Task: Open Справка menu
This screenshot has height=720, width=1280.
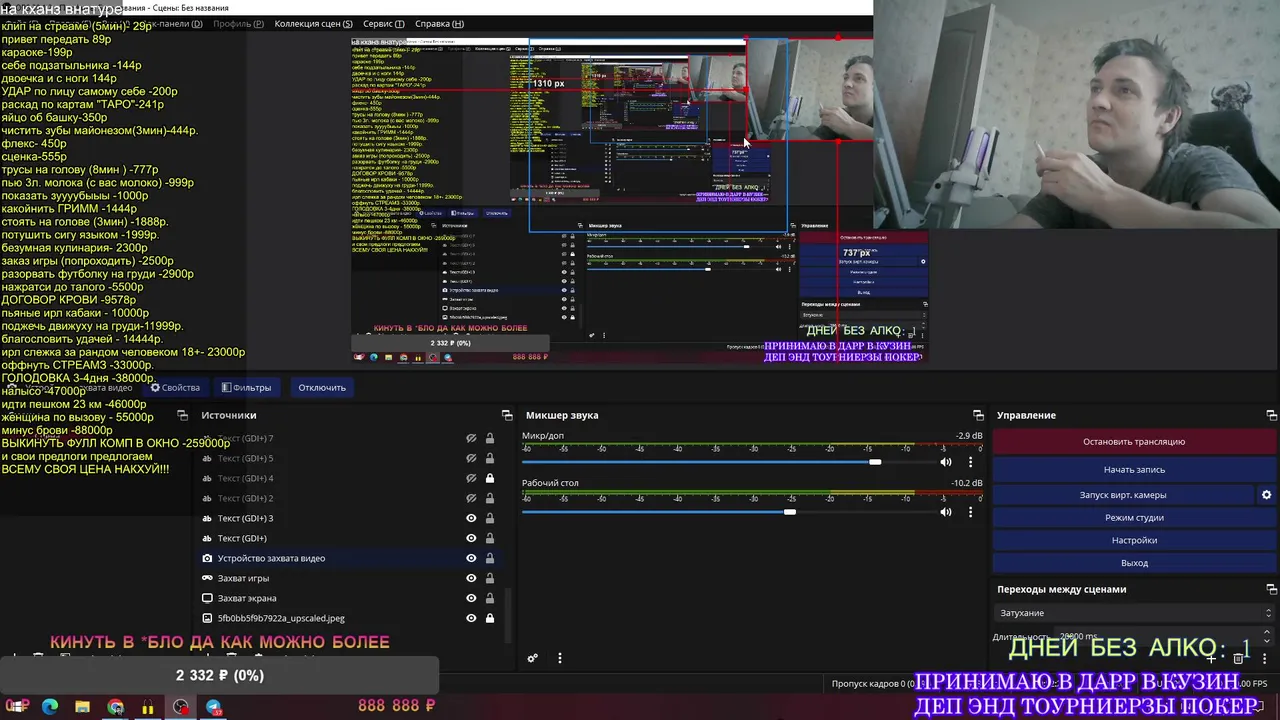Action: (x=439, y=23)
